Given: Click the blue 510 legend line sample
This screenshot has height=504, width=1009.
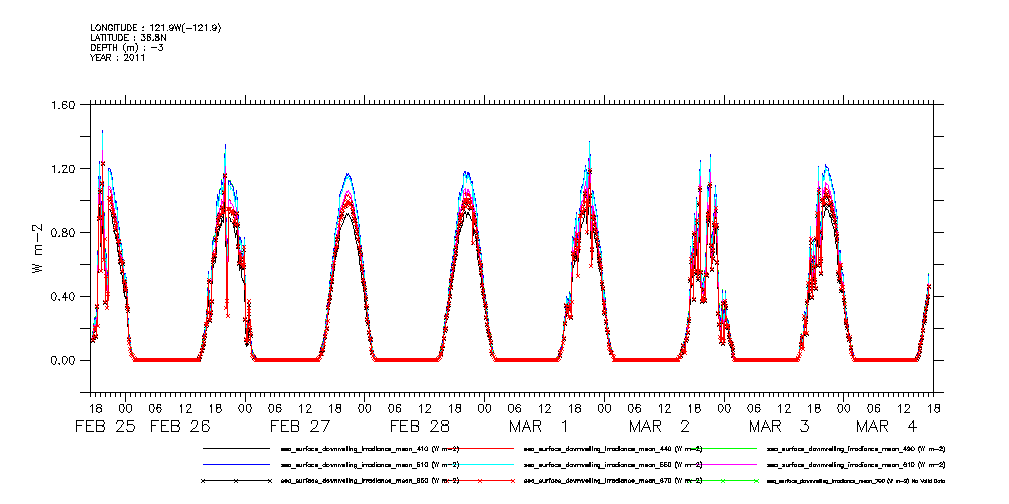Looking at the screenshot, I should [236, 465].
